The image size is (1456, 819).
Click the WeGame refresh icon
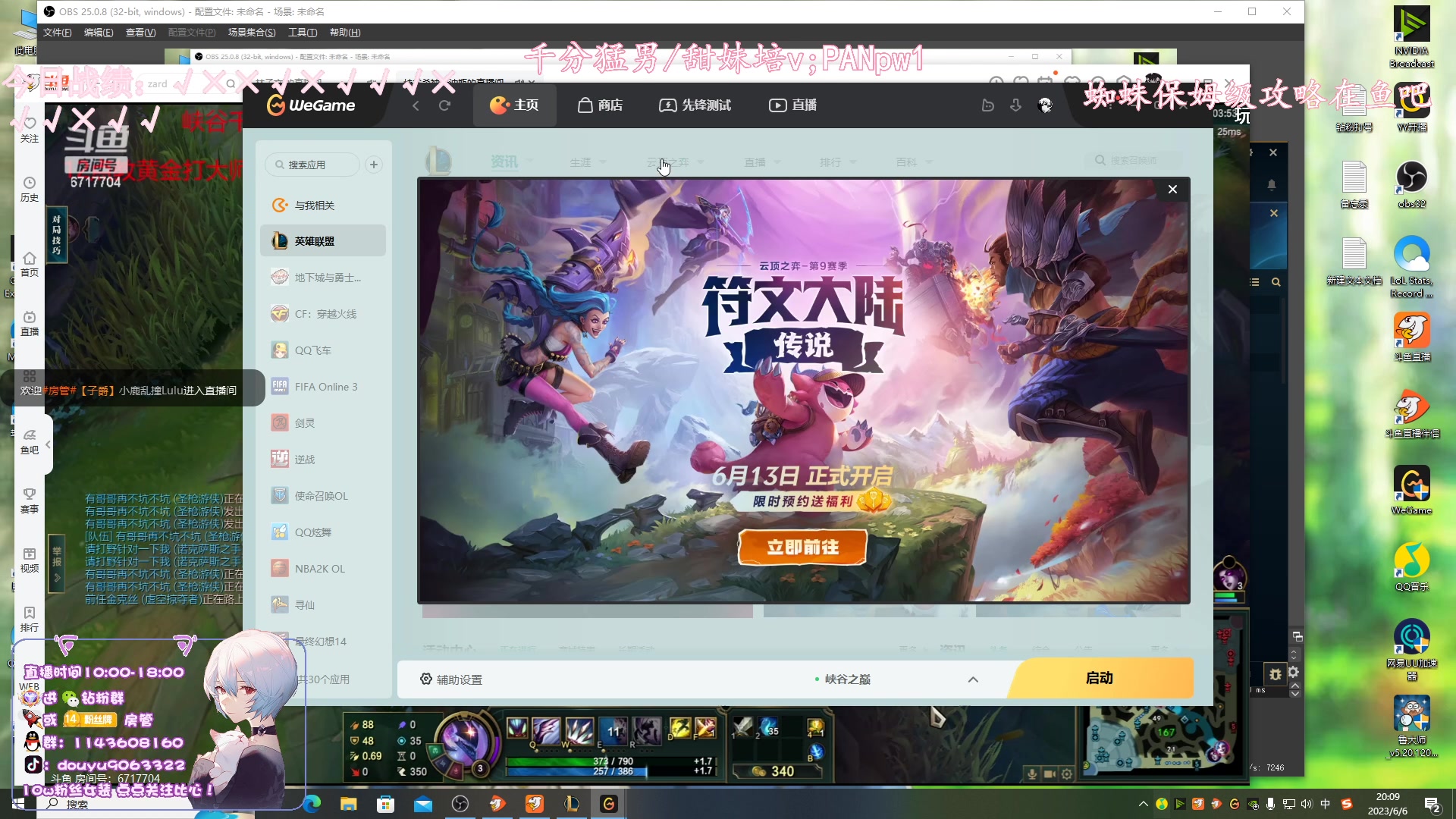444,105
